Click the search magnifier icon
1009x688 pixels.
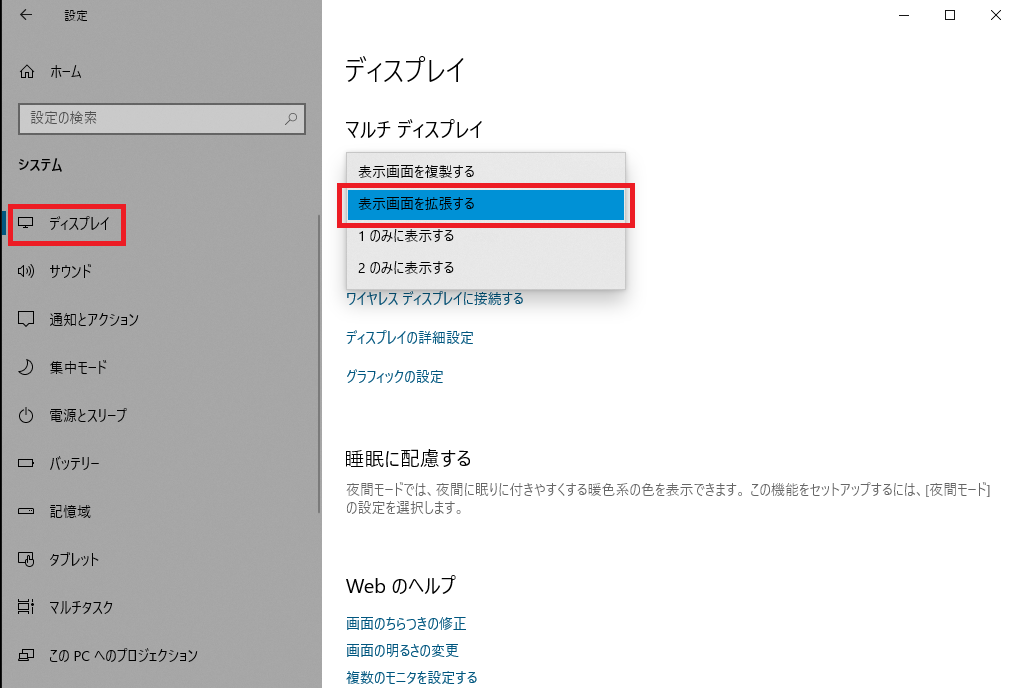tap(291, 118)
